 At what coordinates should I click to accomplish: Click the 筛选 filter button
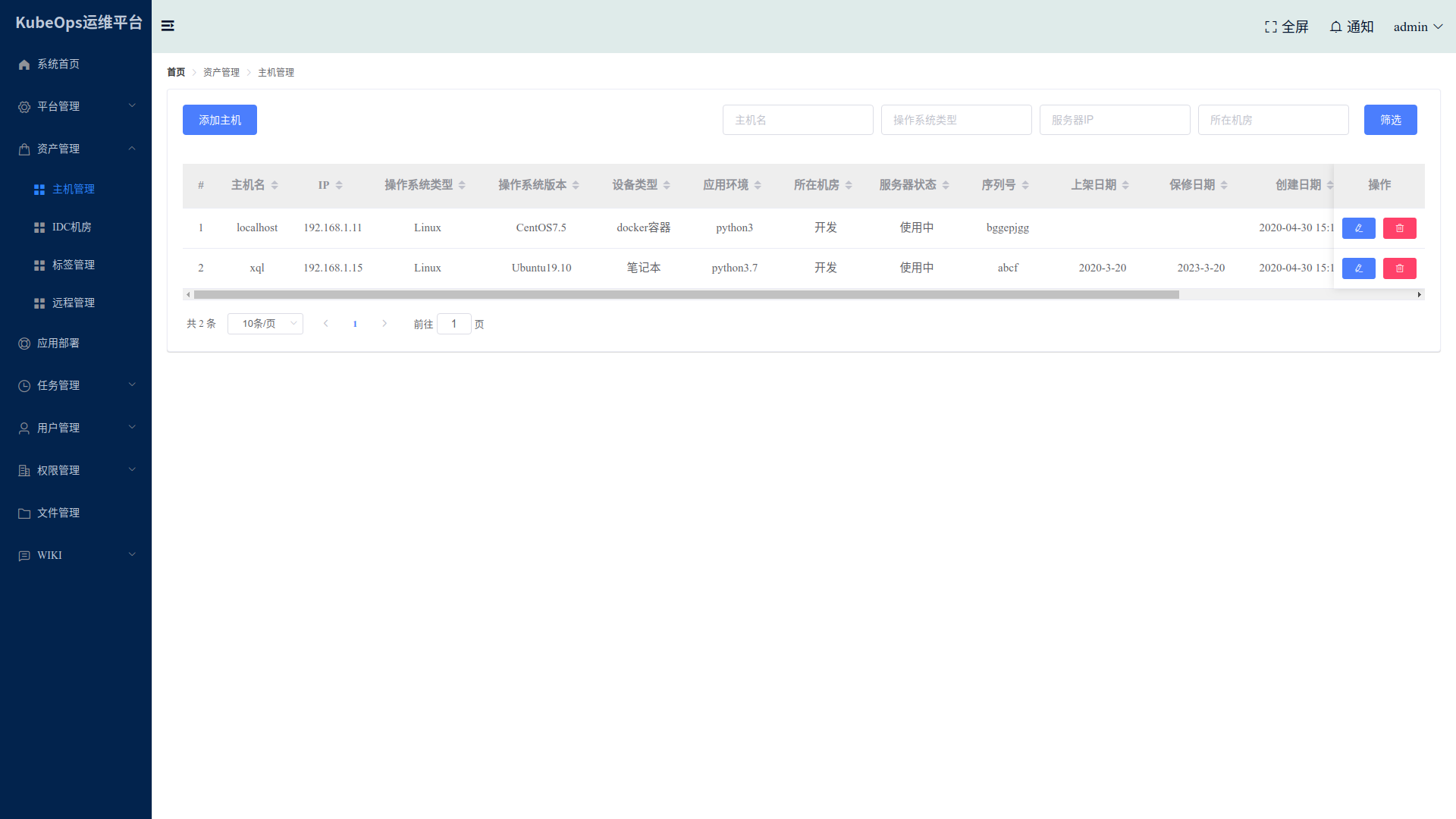1390,120
